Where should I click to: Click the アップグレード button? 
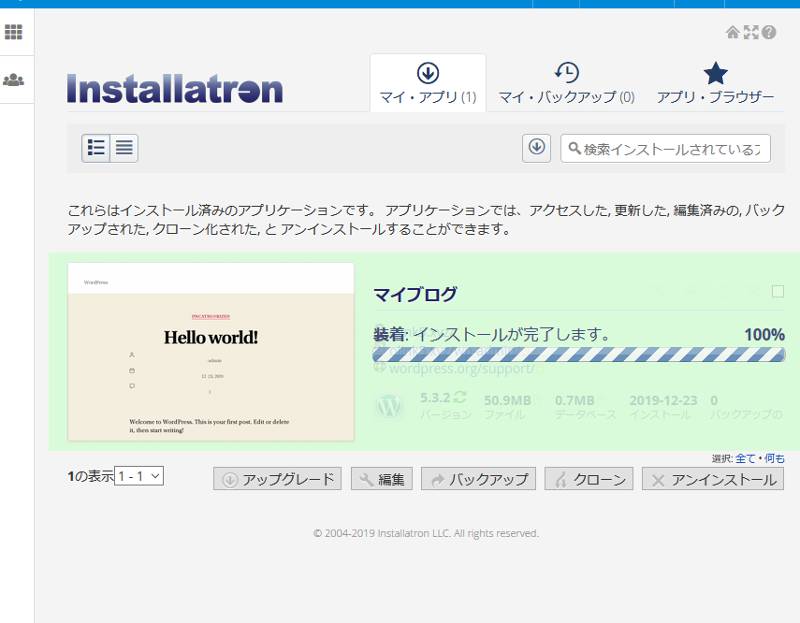pos(277,479)
